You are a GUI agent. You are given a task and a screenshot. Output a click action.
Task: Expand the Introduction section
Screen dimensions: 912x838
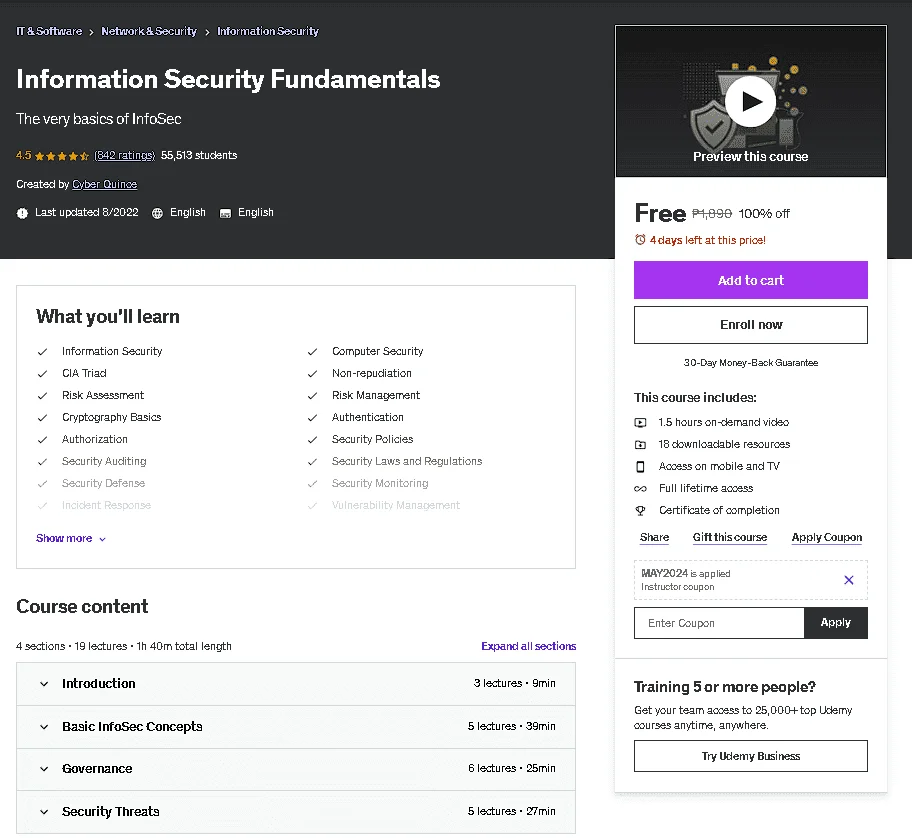coord(296,683)
